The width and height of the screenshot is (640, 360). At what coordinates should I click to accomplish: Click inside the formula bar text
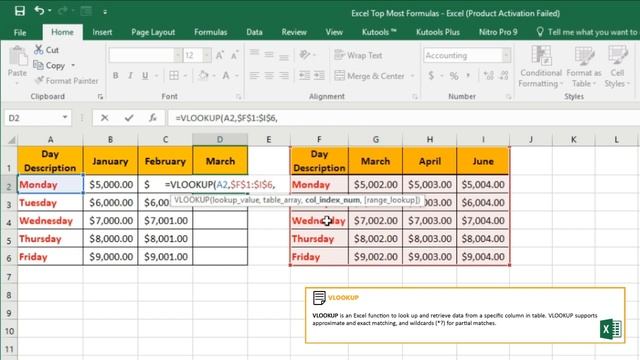coord(227,118)
